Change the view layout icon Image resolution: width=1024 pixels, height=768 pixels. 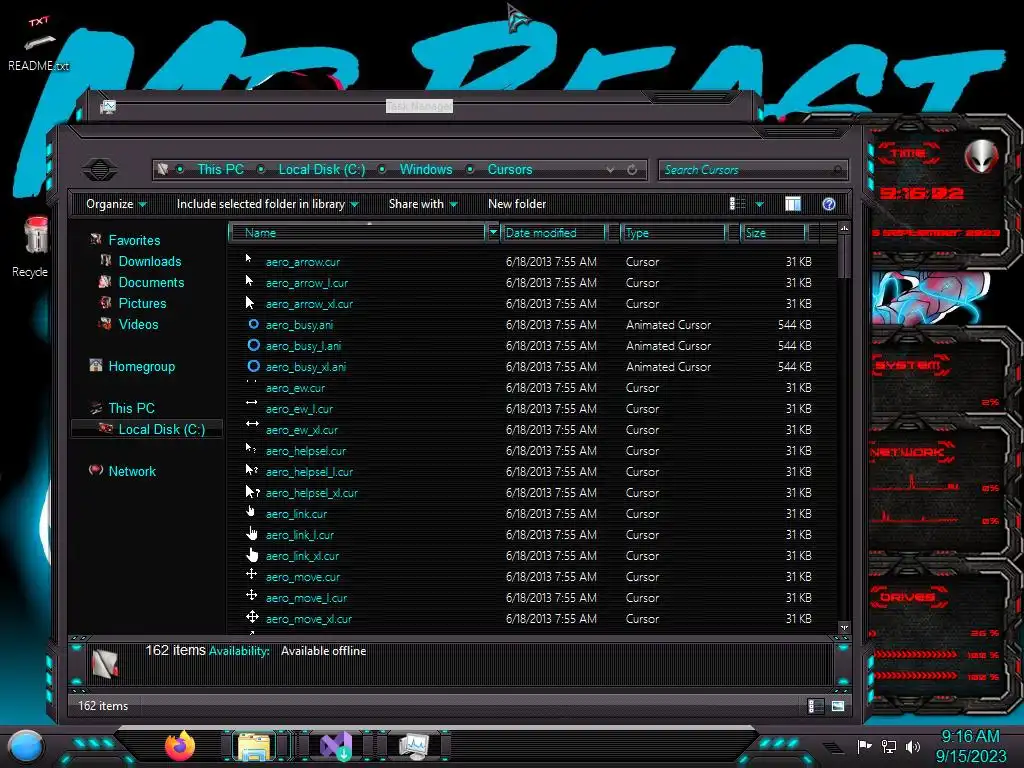pos(737,204)
